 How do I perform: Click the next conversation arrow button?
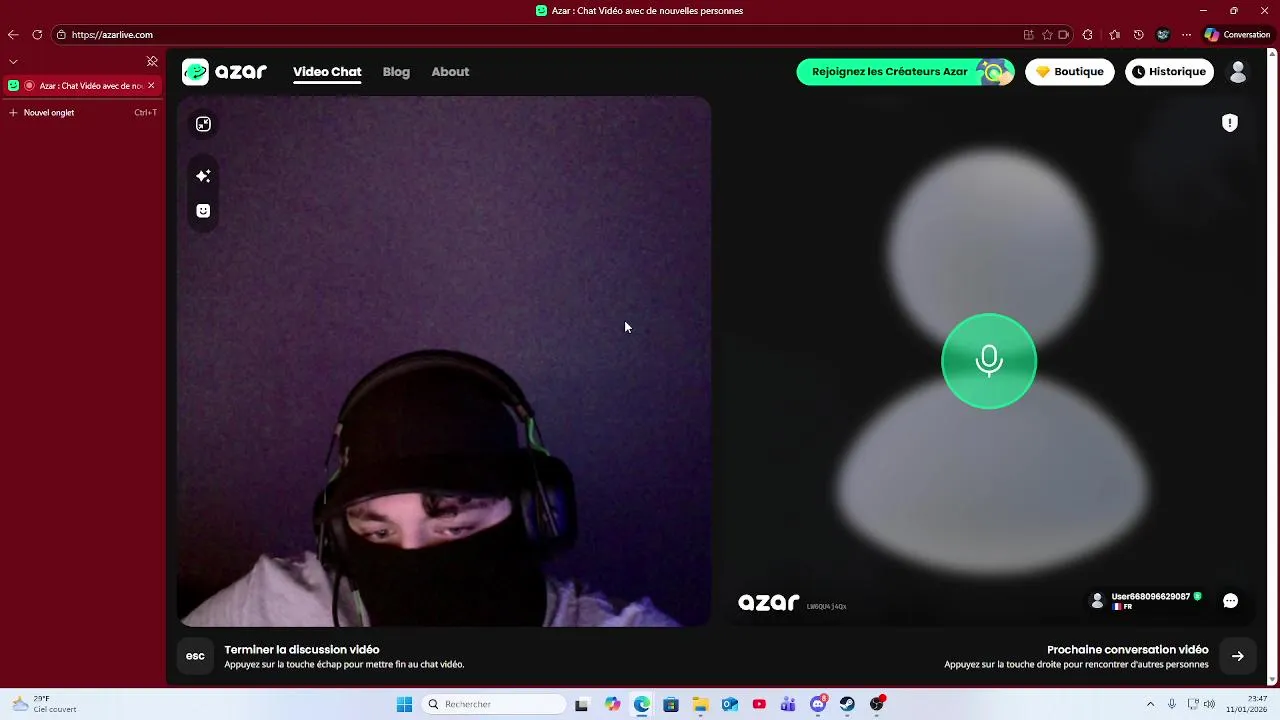(x=1238, y=656)
